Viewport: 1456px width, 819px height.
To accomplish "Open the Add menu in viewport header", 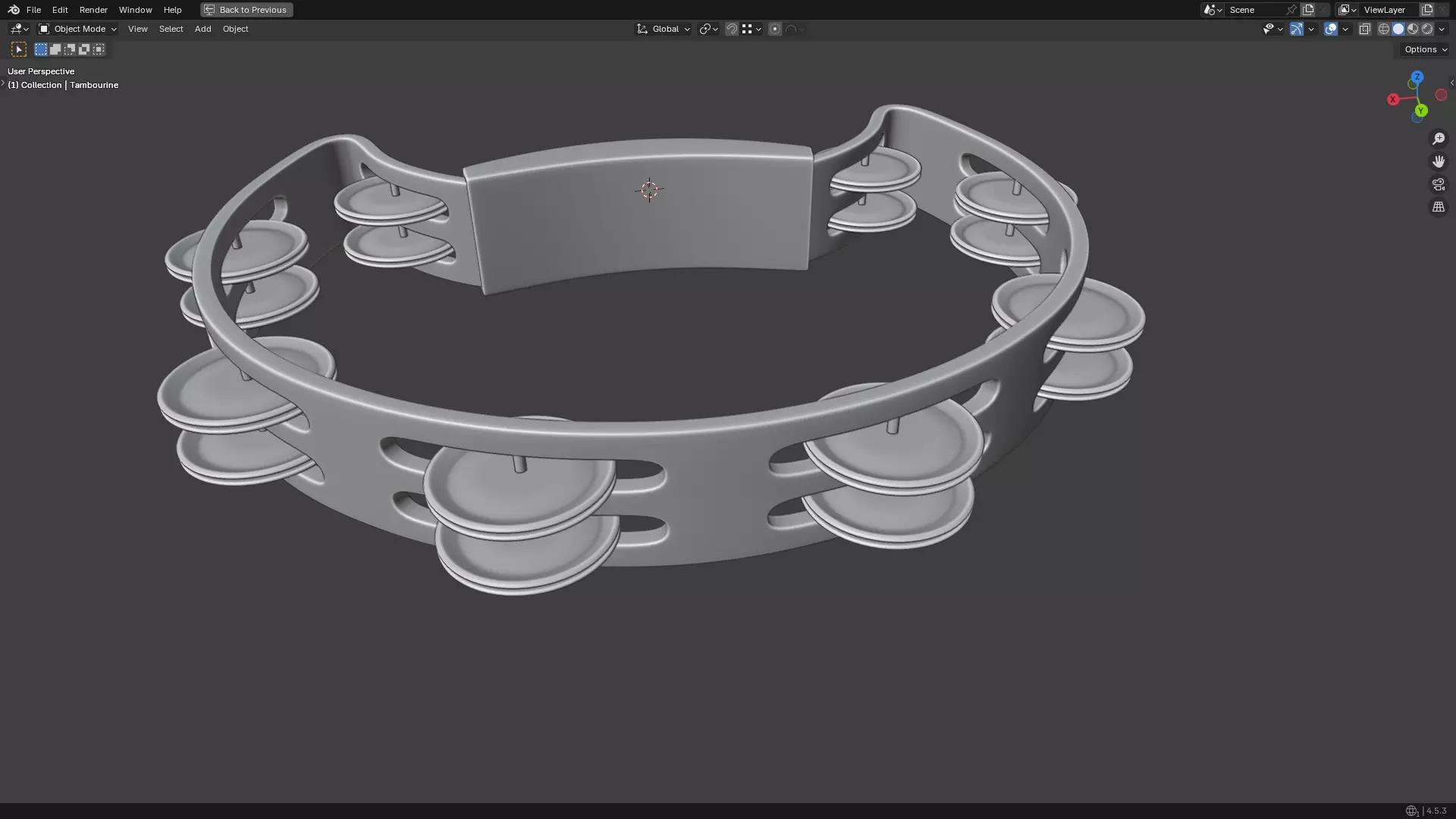I will 202,29.
